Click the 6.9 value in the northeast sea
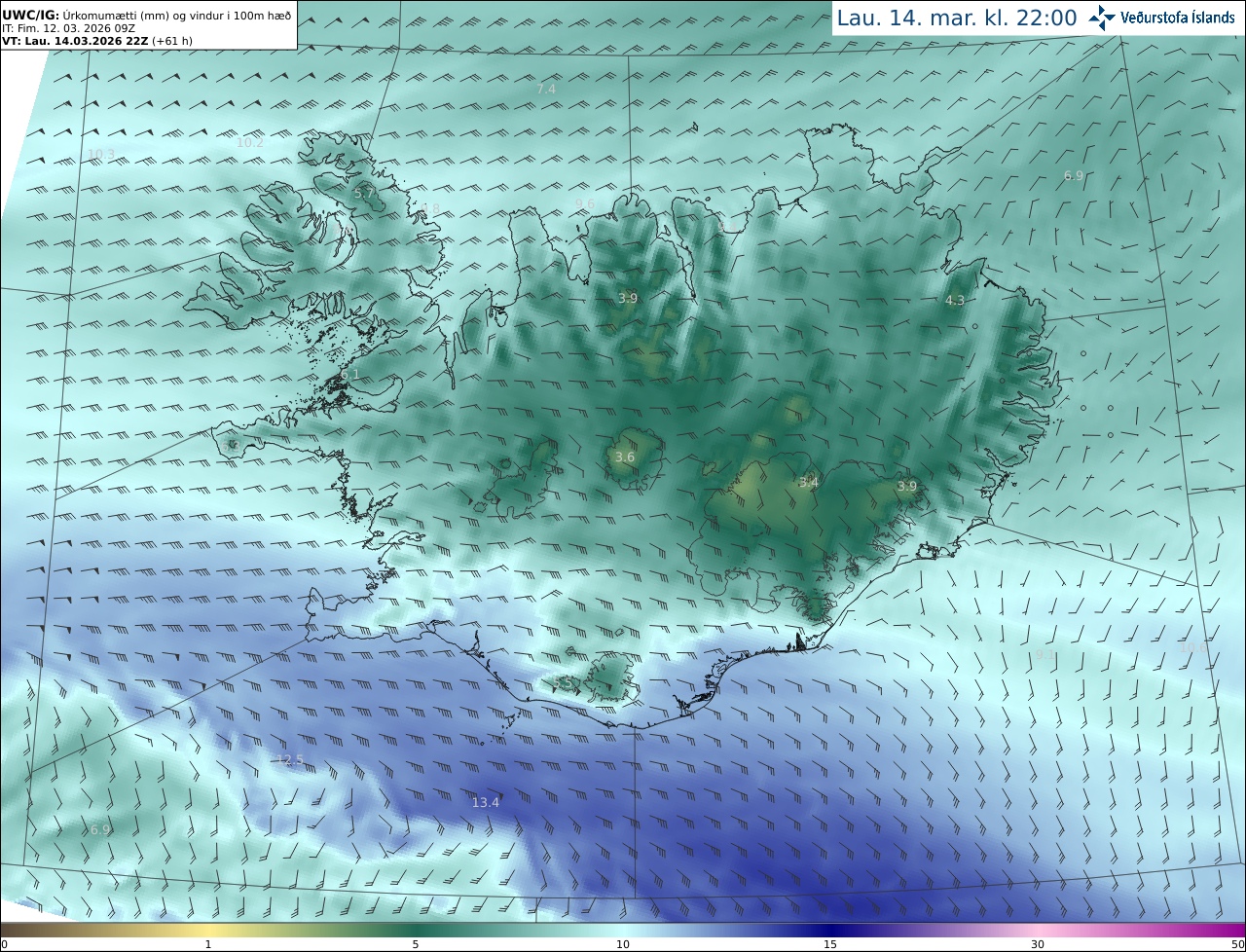The width and height of the screenshot is (1246, 952). tap(1074, 175)
